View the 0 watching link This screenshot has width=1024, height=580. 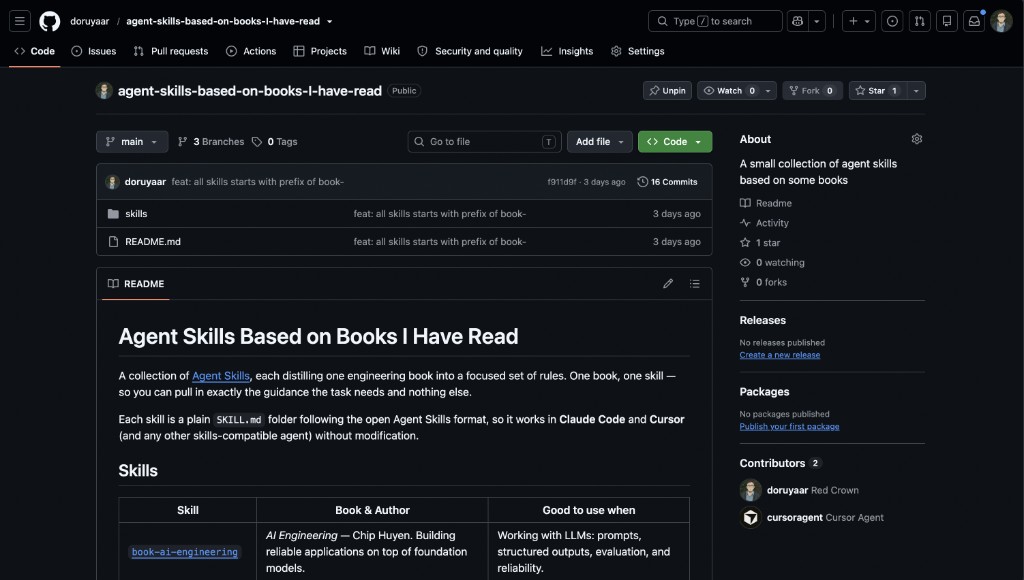tap(773, 263)
